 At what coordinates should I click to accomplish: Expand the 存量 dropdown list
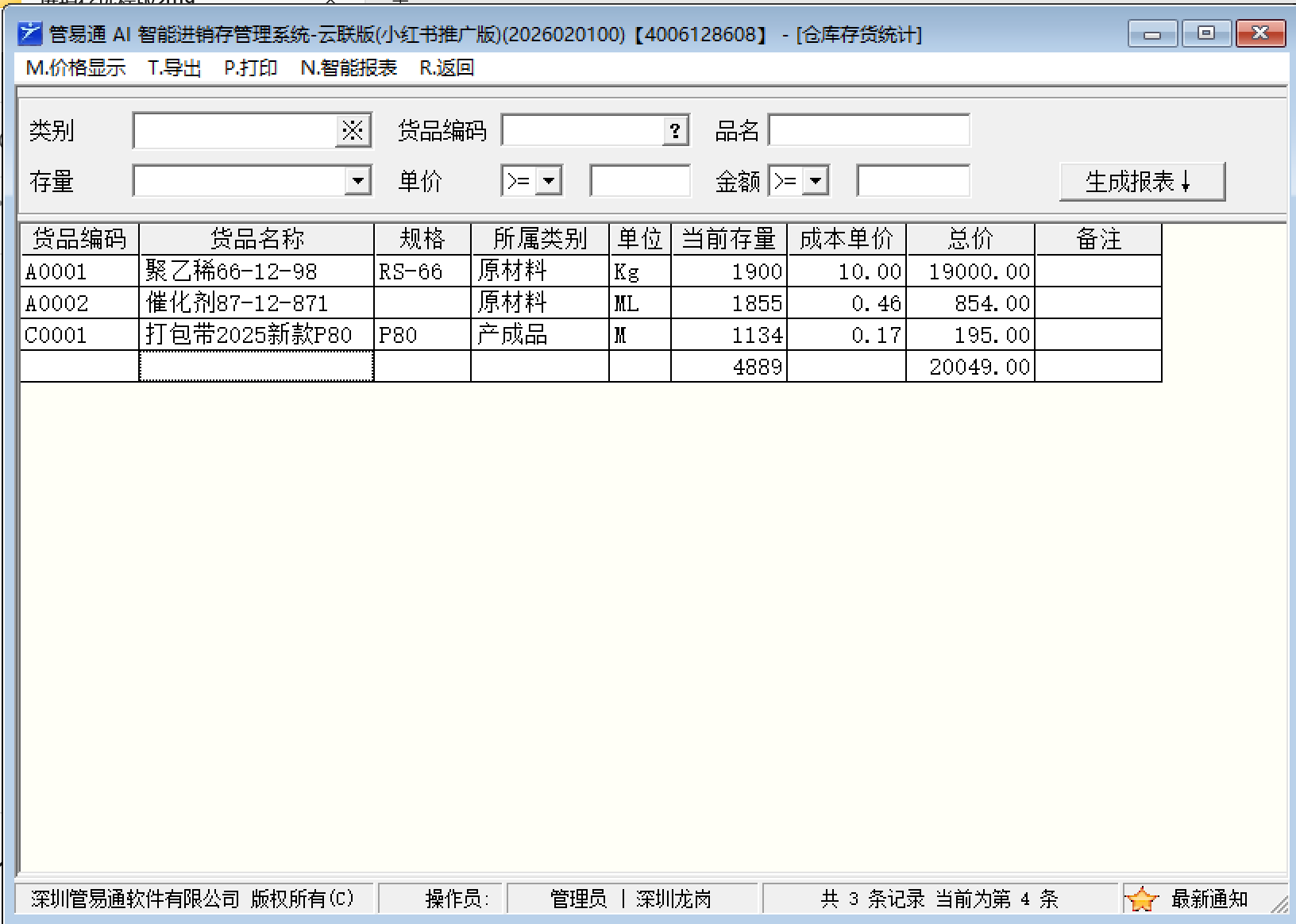tap(358, 181)
